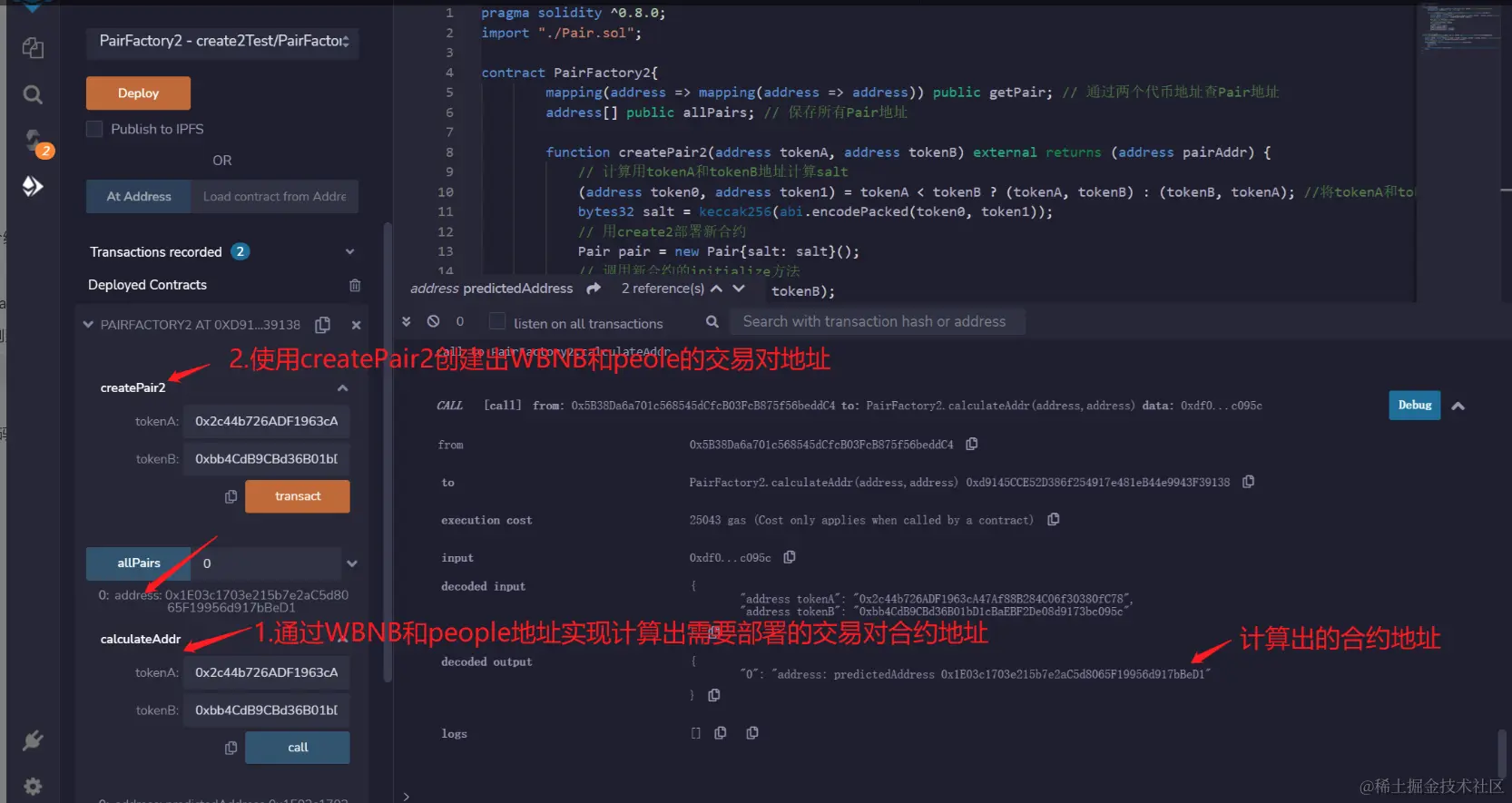1512x803 pixels.
Task: Open the Plugin Manager plug icon
Action: point(33,740)
